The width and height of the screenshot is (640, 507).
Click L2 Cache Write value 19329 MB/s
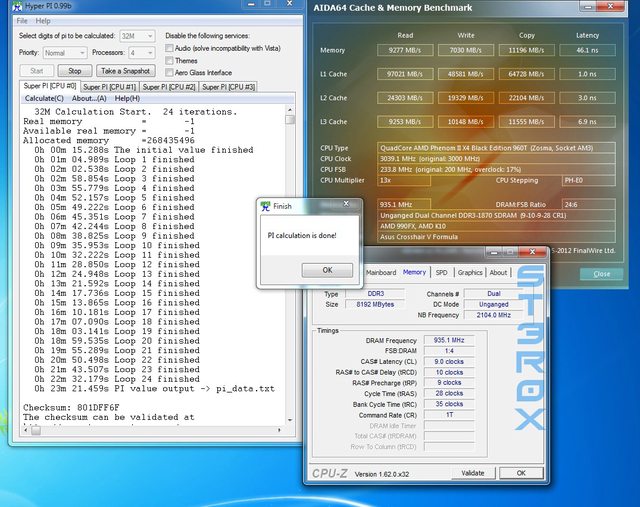pos(465,98)
